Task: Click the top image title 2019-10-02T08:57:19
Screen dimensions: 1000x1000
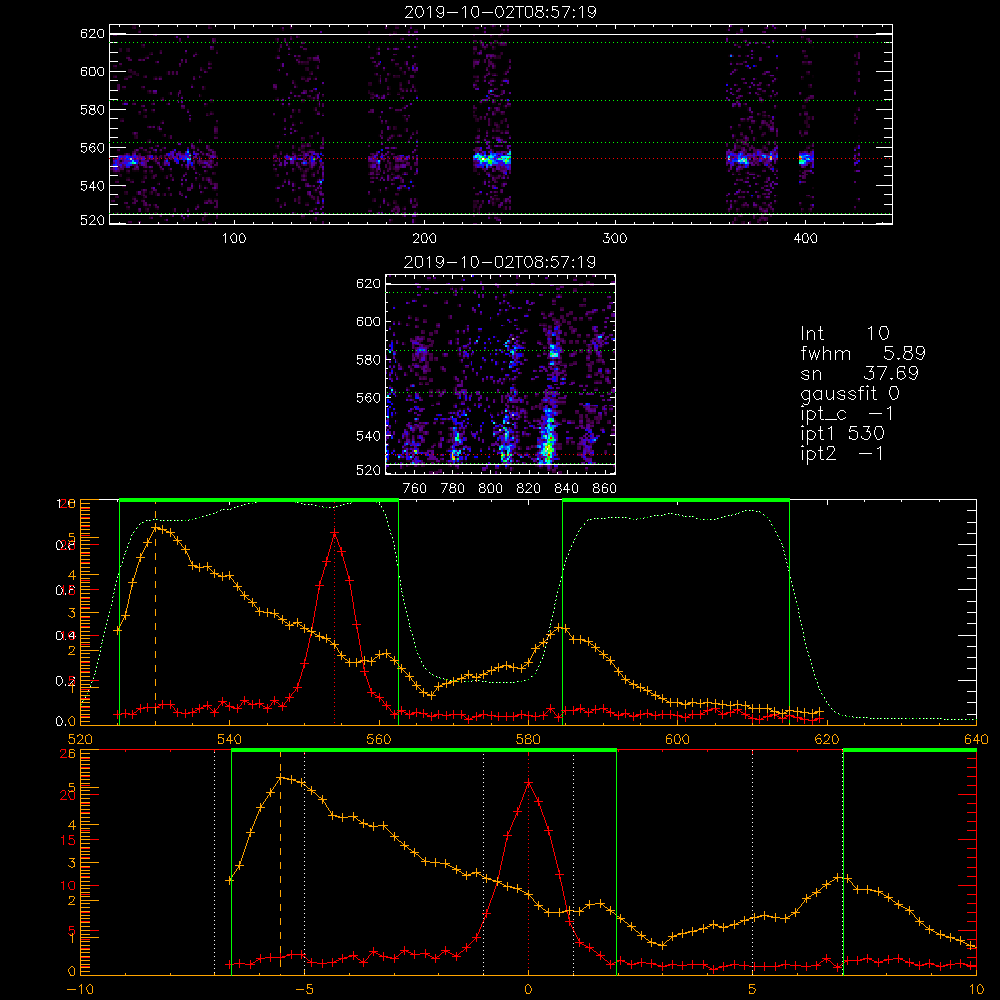Action: (x=500, y=12)
